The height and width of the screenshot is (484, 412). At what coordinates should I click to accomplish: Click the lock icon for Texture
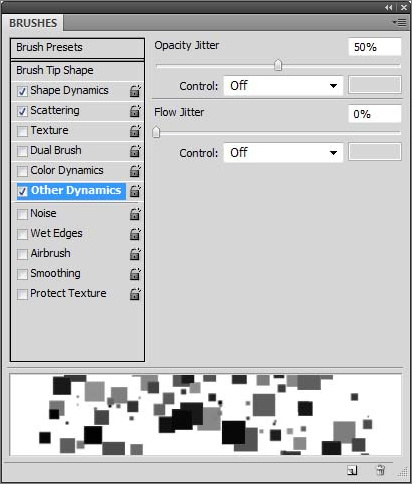[x=135, y=131]
